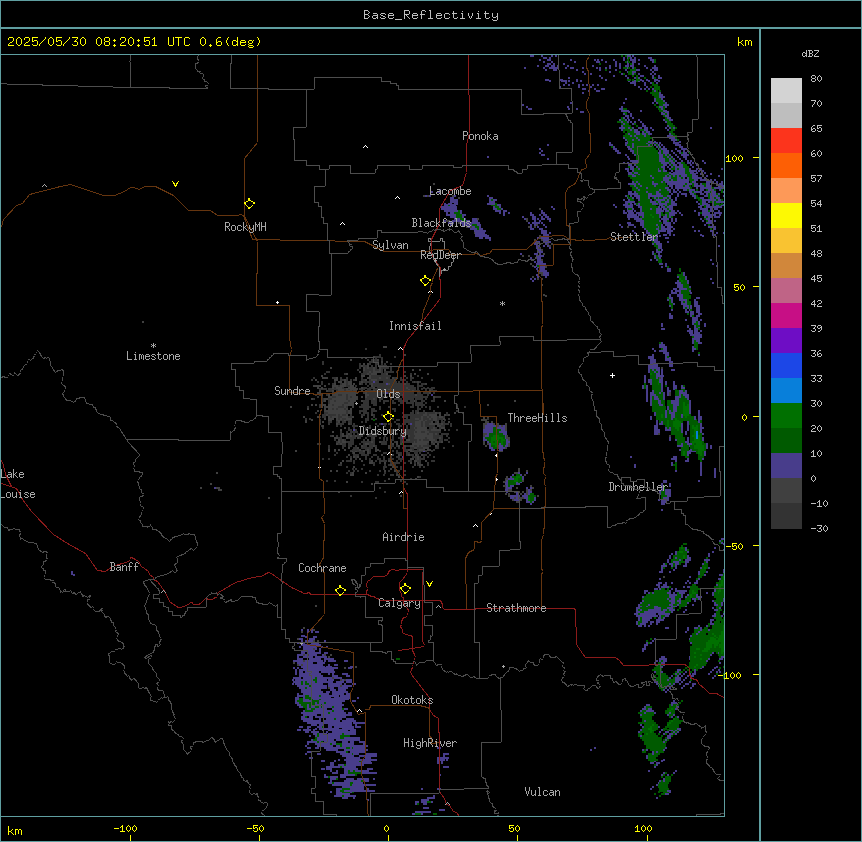The height and width of the screenshot is (842, 862).
Task: Click the asterisk marker above Limestone
Action: point(153,346)
